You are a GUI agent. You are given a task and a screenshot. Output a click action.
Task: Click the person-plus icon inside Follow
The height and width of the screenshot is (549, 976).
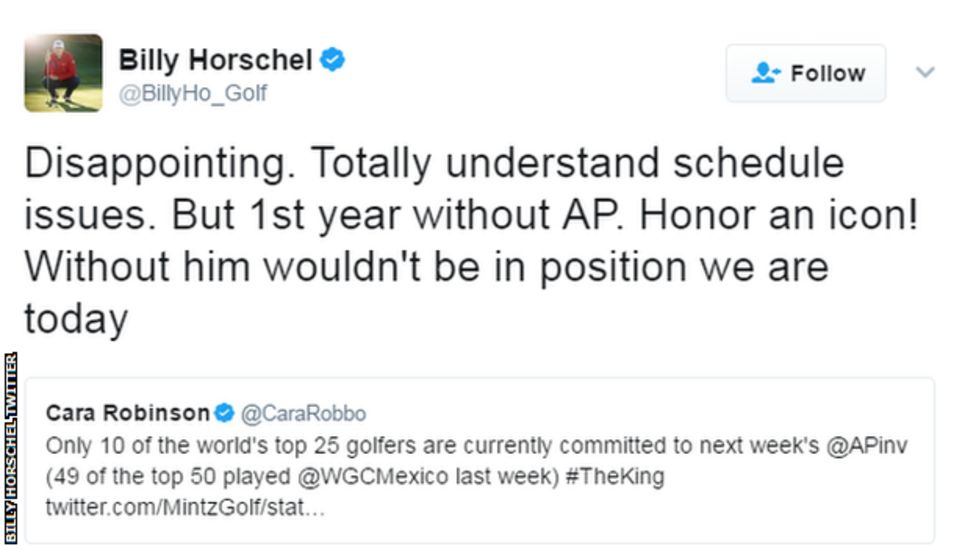[x=765, y=73]
